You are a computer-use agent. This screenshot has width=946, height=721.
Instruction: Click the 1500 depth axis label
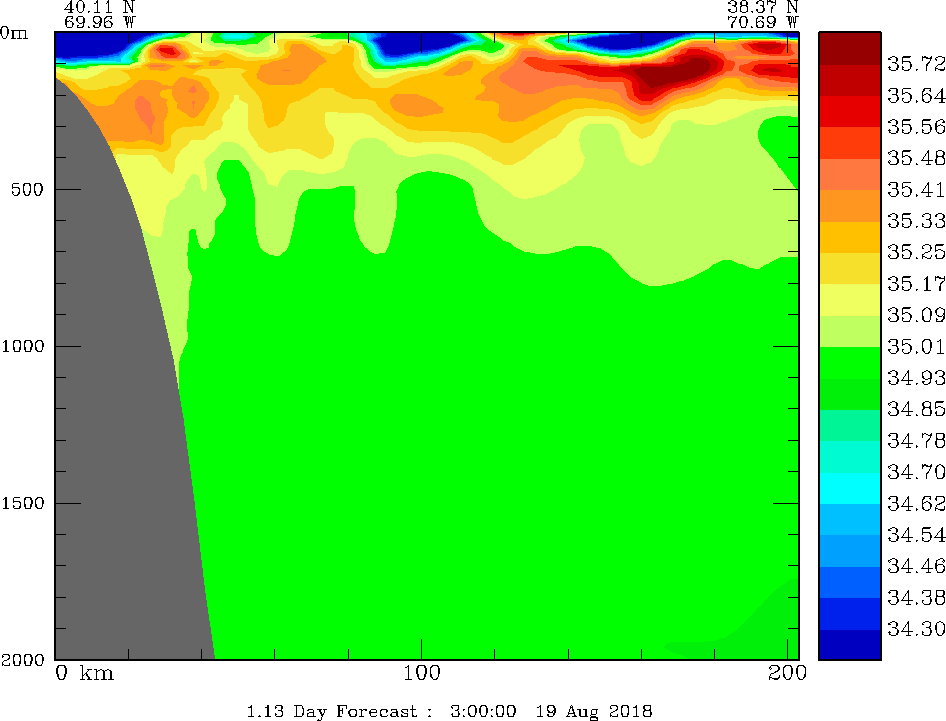23,503
